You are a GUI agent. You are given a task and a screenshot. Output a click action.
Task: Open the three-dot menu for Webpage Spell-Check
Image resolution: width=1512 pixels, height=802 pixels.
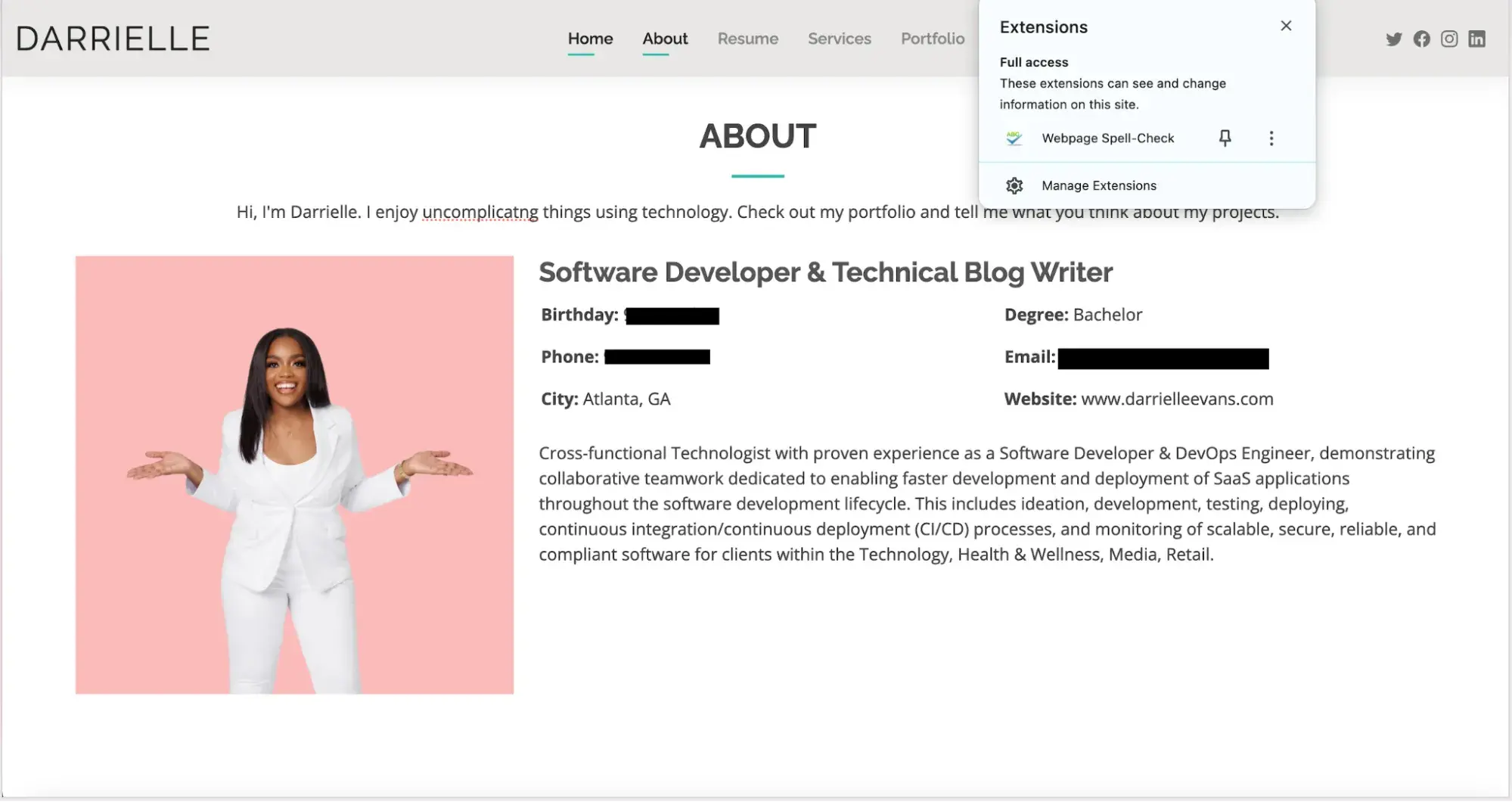[1271, 138]
